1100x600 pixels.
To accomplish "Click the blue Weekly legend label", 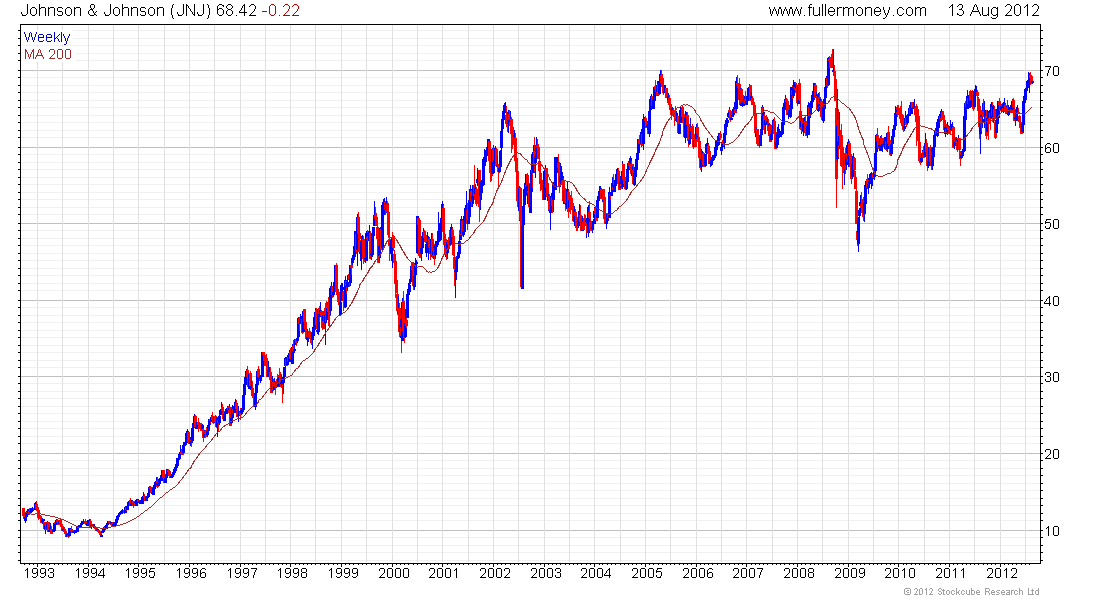I will click(x=47, y=37).
